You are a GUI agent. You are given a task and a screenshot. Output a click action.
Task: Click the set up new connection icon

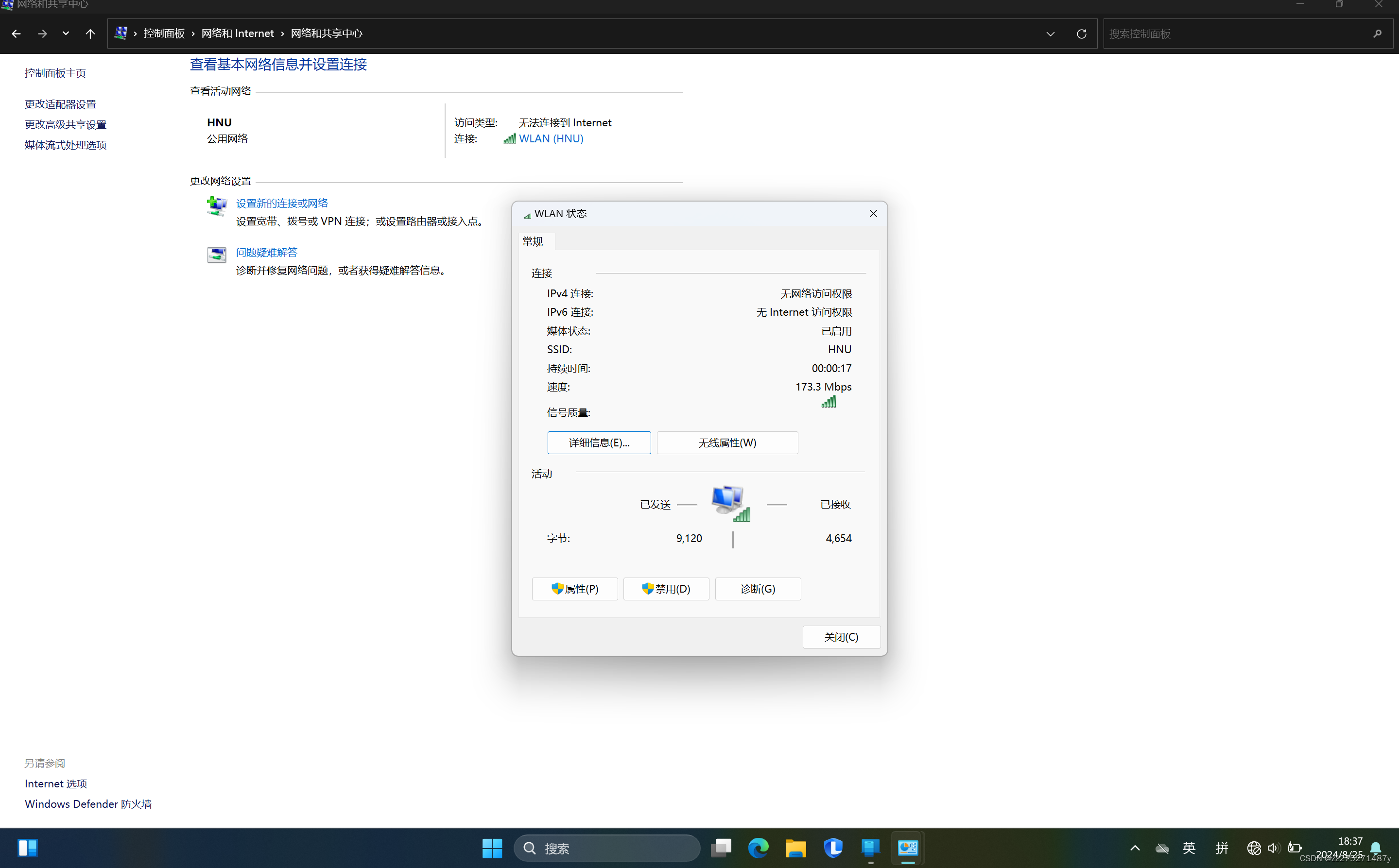pyautogui.click(x=217, y=206)
